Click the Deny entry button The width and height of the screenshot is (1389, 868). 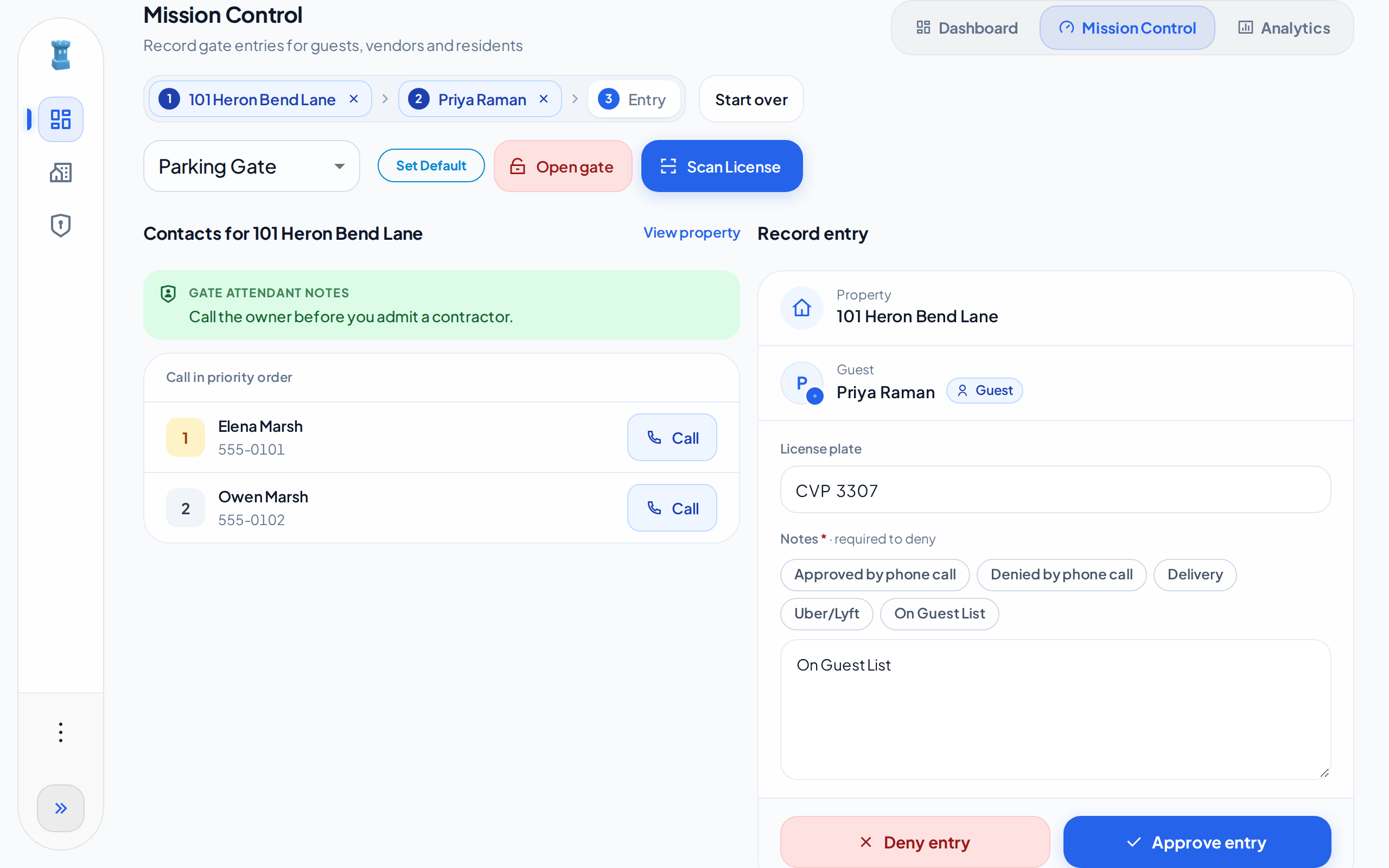[915, 841]
